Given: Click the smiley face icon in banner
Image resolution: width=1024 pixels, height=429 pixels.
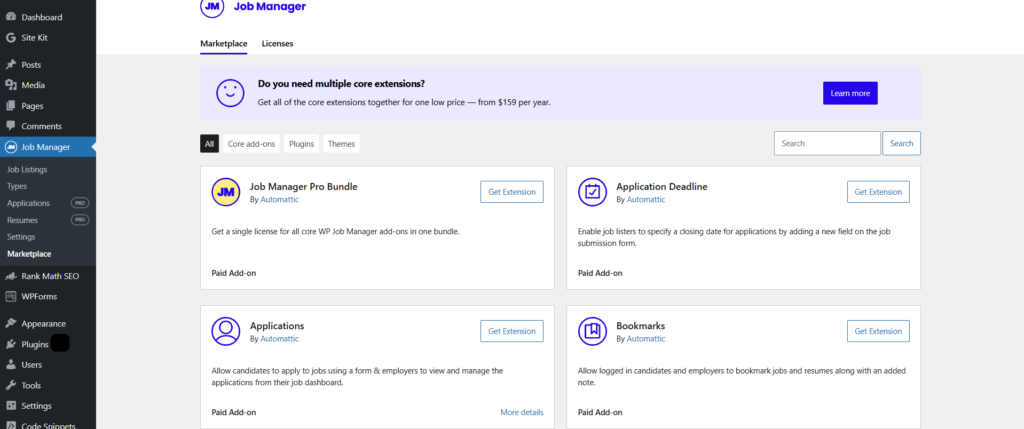Looking at the screenshot, I should [x=230, y=93].
